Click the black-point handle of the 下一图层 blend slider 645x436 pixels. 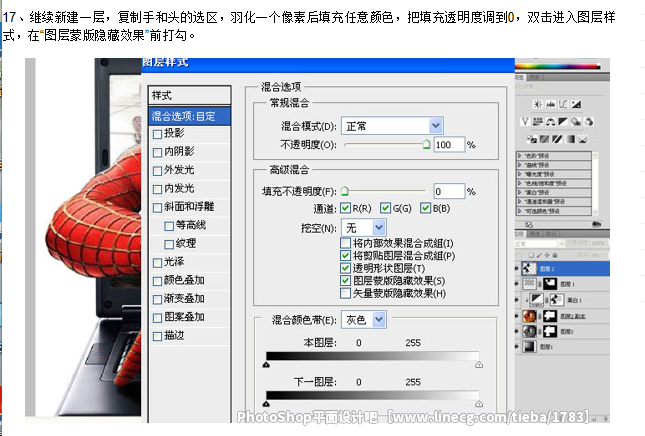266,404
